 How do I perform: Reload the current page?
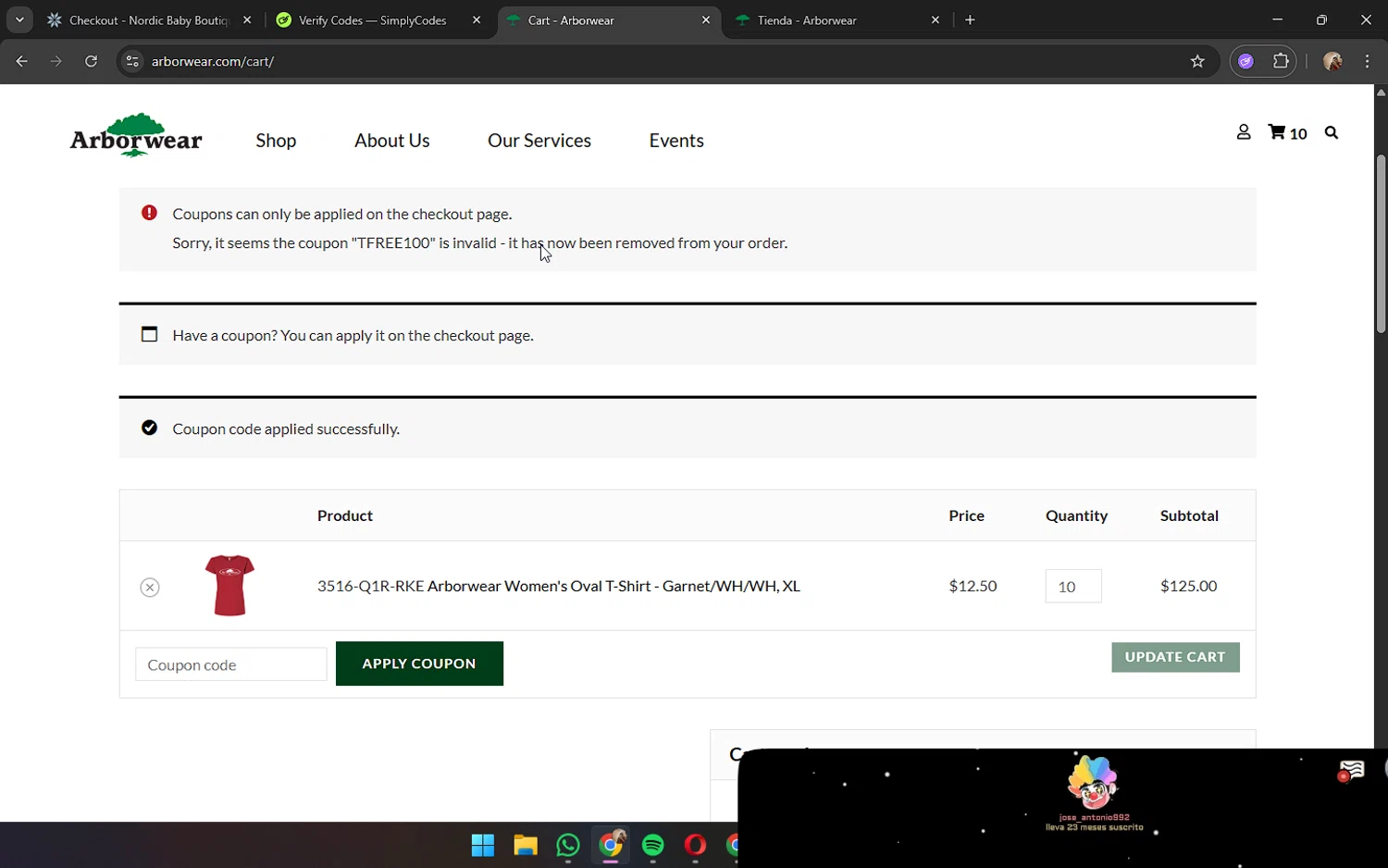[x=91, y=61]
